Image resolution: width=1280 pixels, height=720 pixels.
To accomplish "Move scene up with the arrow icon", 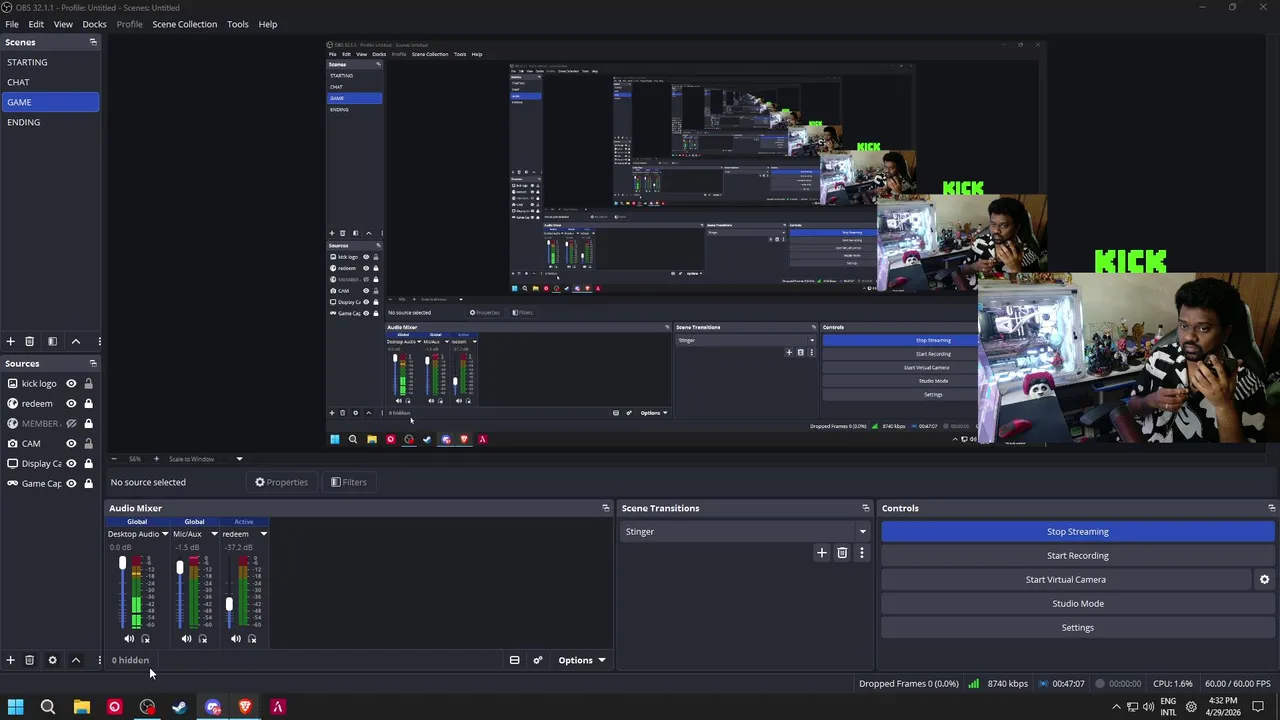I will tap(75, 341).
